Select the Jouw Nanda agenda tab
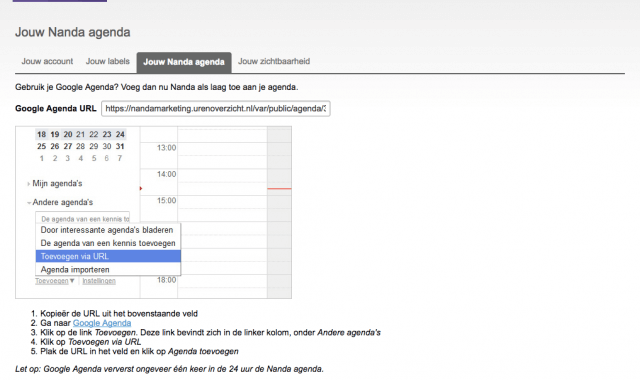The width and height of the screenshot is (640, 380). tap(184, 62)
